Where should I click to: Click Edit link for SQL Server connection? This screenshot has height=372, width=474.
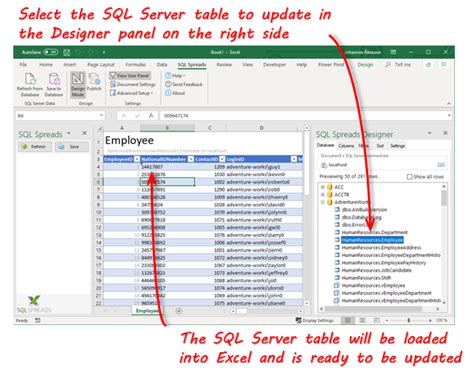(x=441, y=165)
